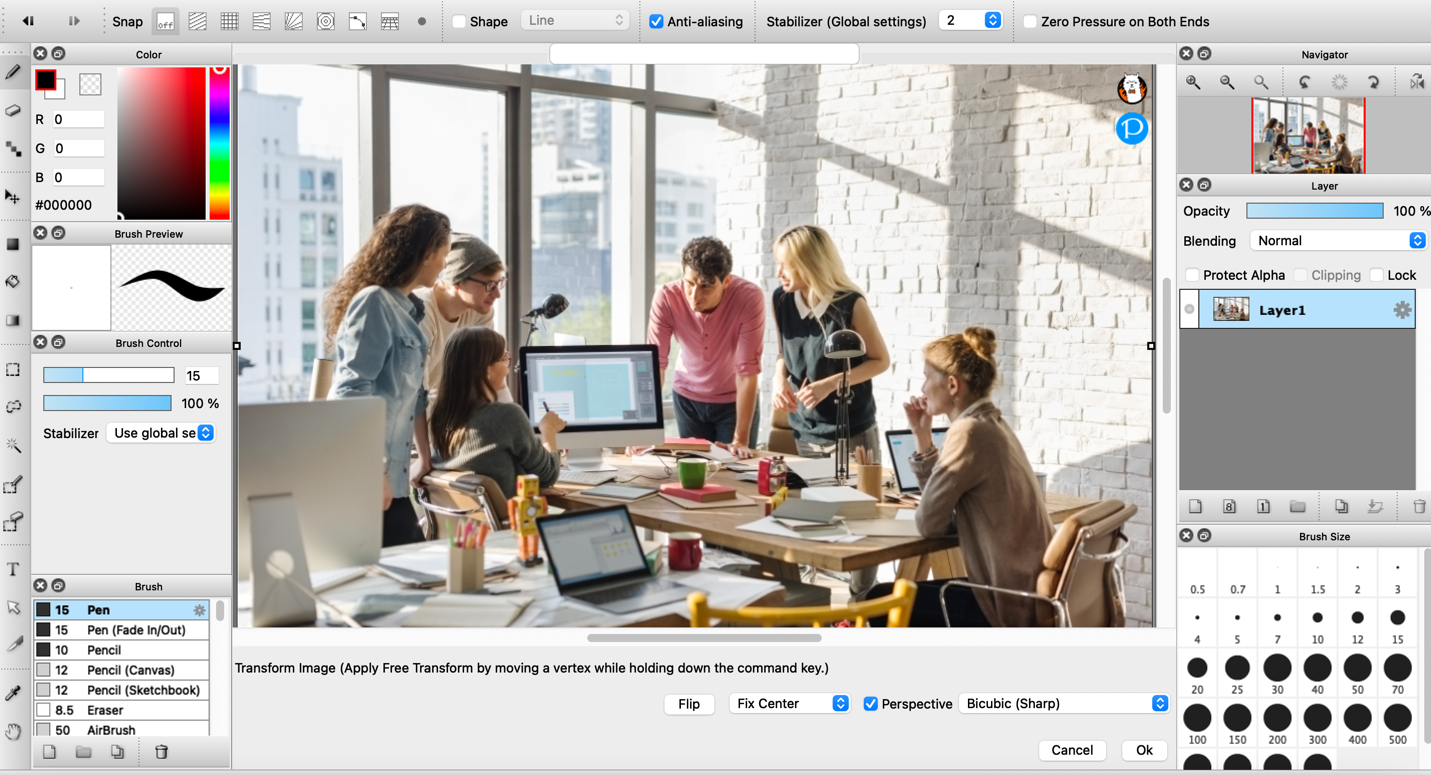Open the Brush Control Stabilizer dropdown
The width and height of the screenshot is (1431, 775).
point(161,433)
